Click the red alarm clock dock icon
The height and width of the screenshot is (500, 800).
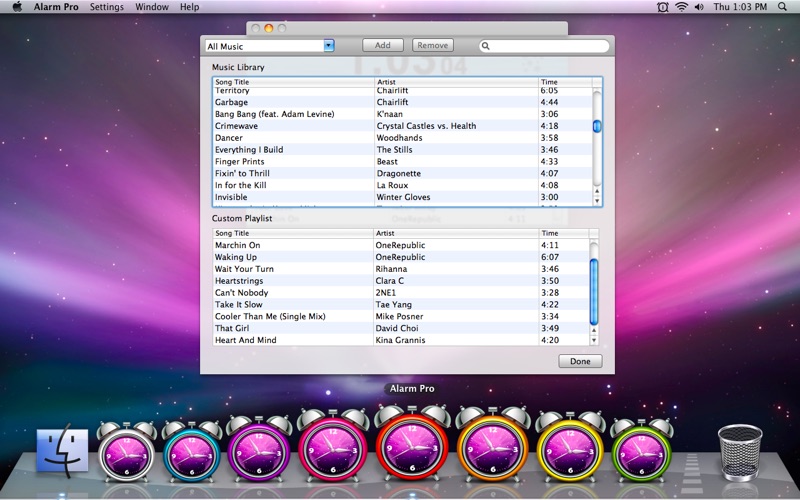pos(413,445)
